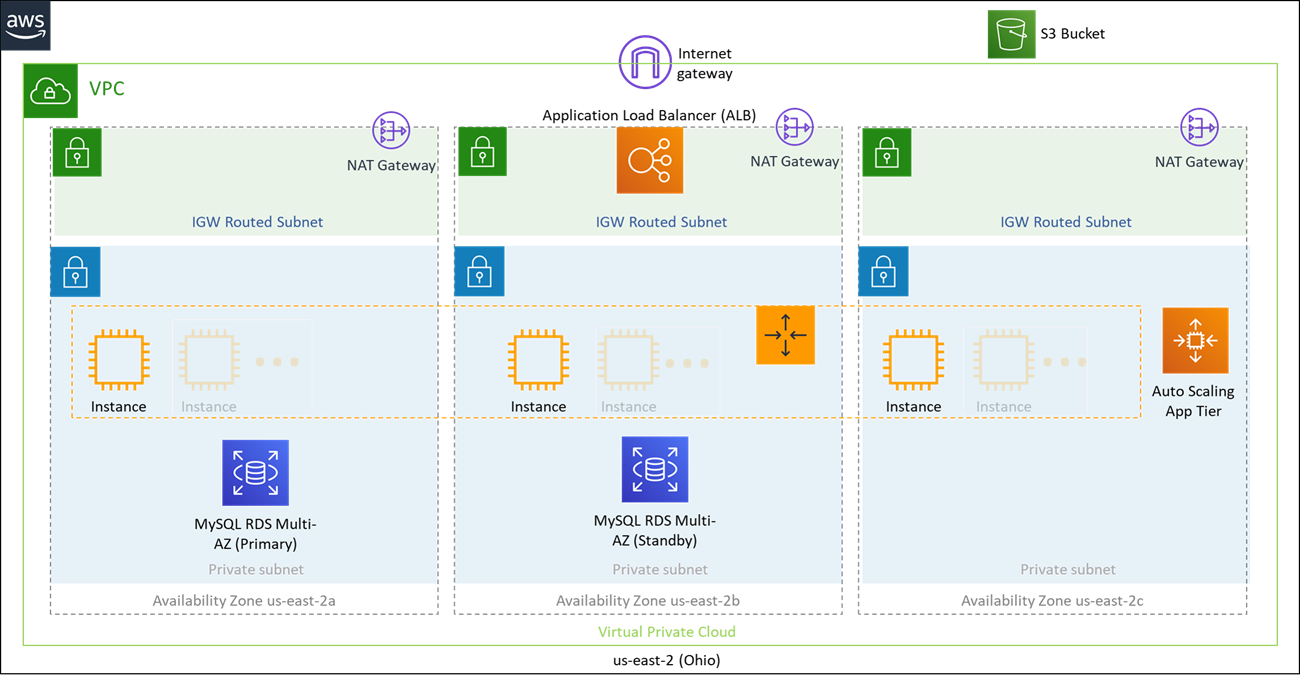Click orange four-arrows scaling icon in us-east-2b
Screen dimensions: 1300x680
pyautogui.click(x=786, y=335)
